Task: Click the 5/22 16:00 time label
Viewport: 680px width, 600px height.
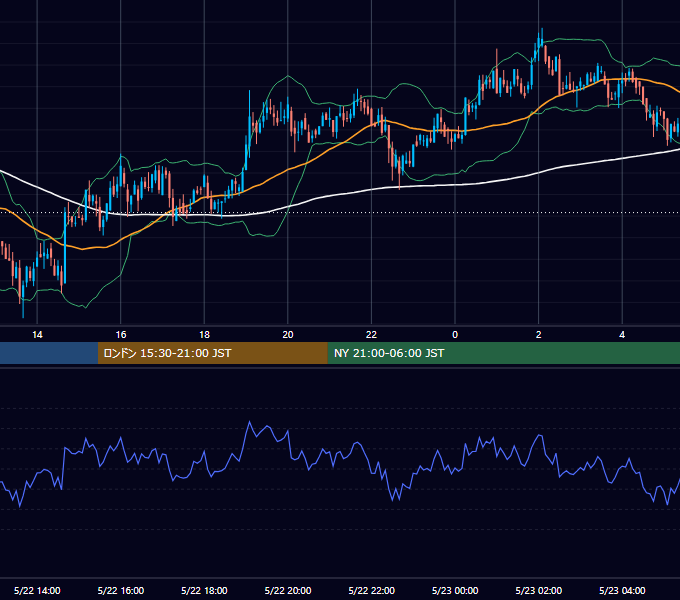Action: click(x=121, y=590)
